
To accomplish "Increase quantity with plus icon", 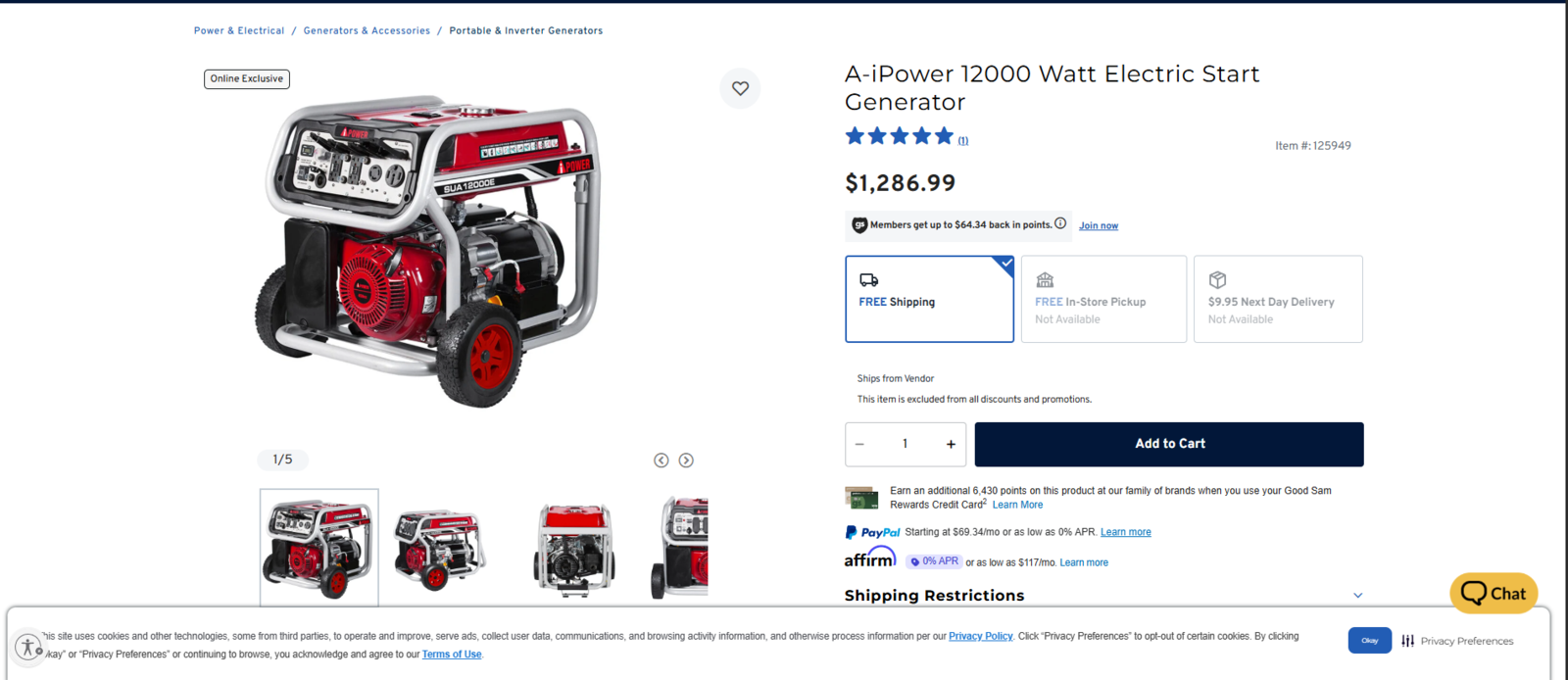I will tap(951, 444).
